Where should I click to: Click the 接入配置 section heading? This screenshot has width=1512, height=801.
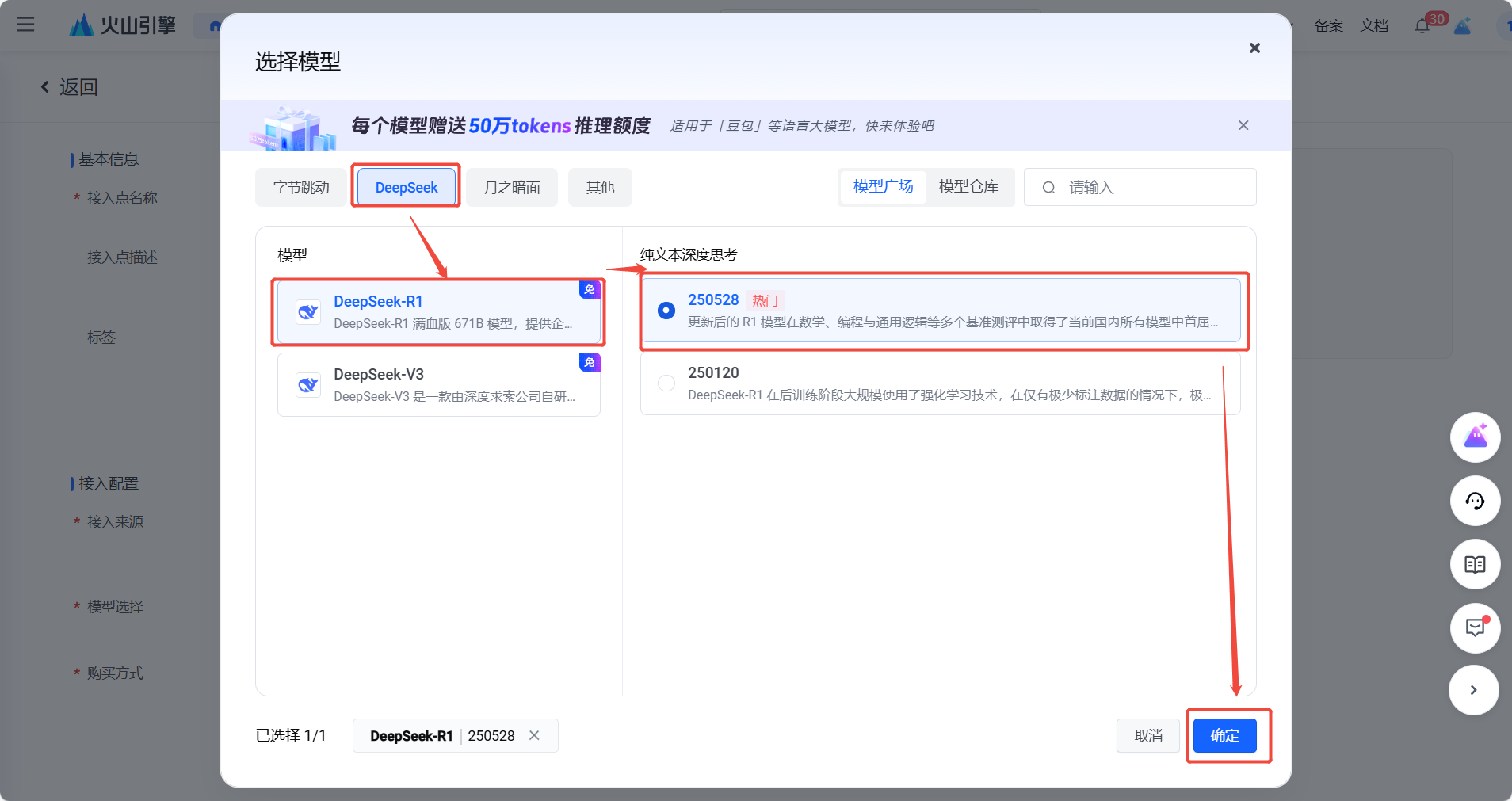[x=109, y=484]
